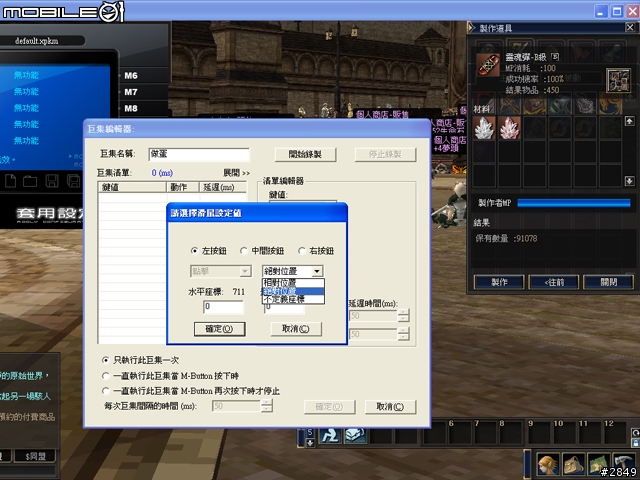This screenshot has height=480, width=640.
Task: Click empty hotbar slot number 6
Action: coord(459,433)
